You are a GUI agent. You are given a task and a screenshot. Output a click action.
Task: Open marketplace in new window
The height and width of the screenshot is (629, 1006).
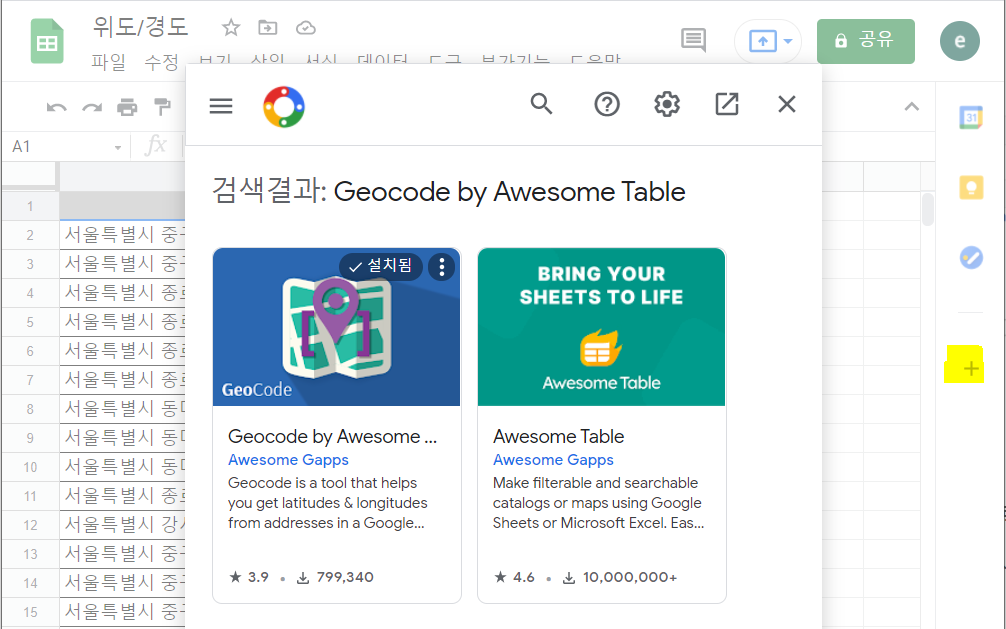click(x=727, y=104)
